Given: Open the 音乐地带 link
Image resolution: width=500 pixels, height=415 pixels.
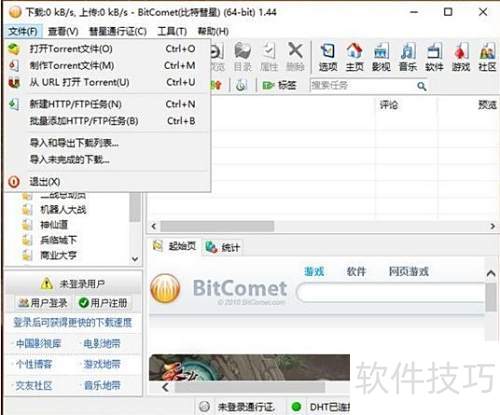Looking at the screenshot, I should 102,386.
